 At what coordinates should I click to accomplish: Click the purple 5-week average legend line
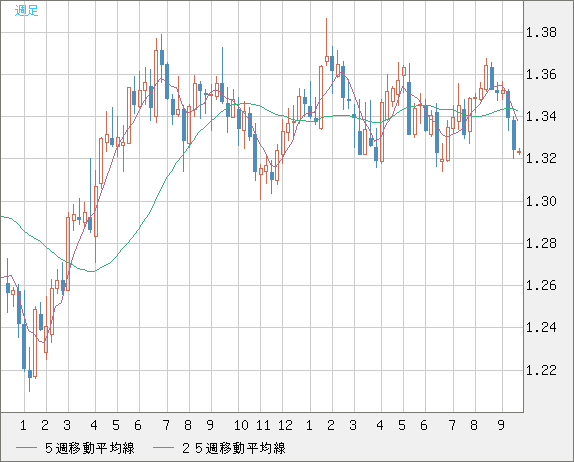tap(26, 448)
